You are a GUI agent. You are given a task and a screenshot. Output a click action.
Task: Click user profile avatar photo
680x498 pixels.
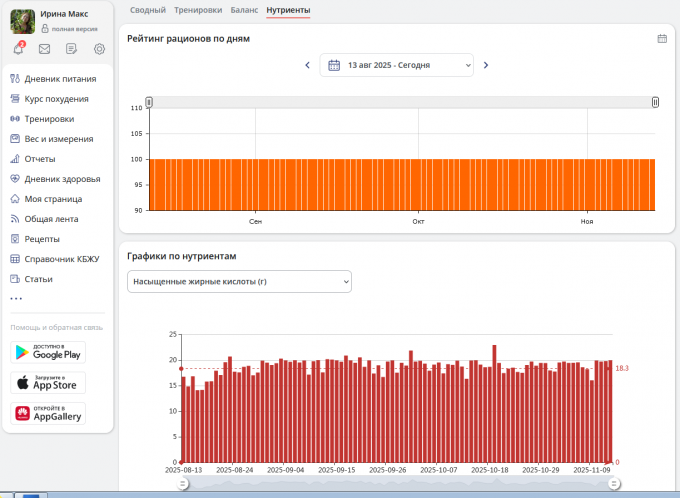click(x=23, y=21)
